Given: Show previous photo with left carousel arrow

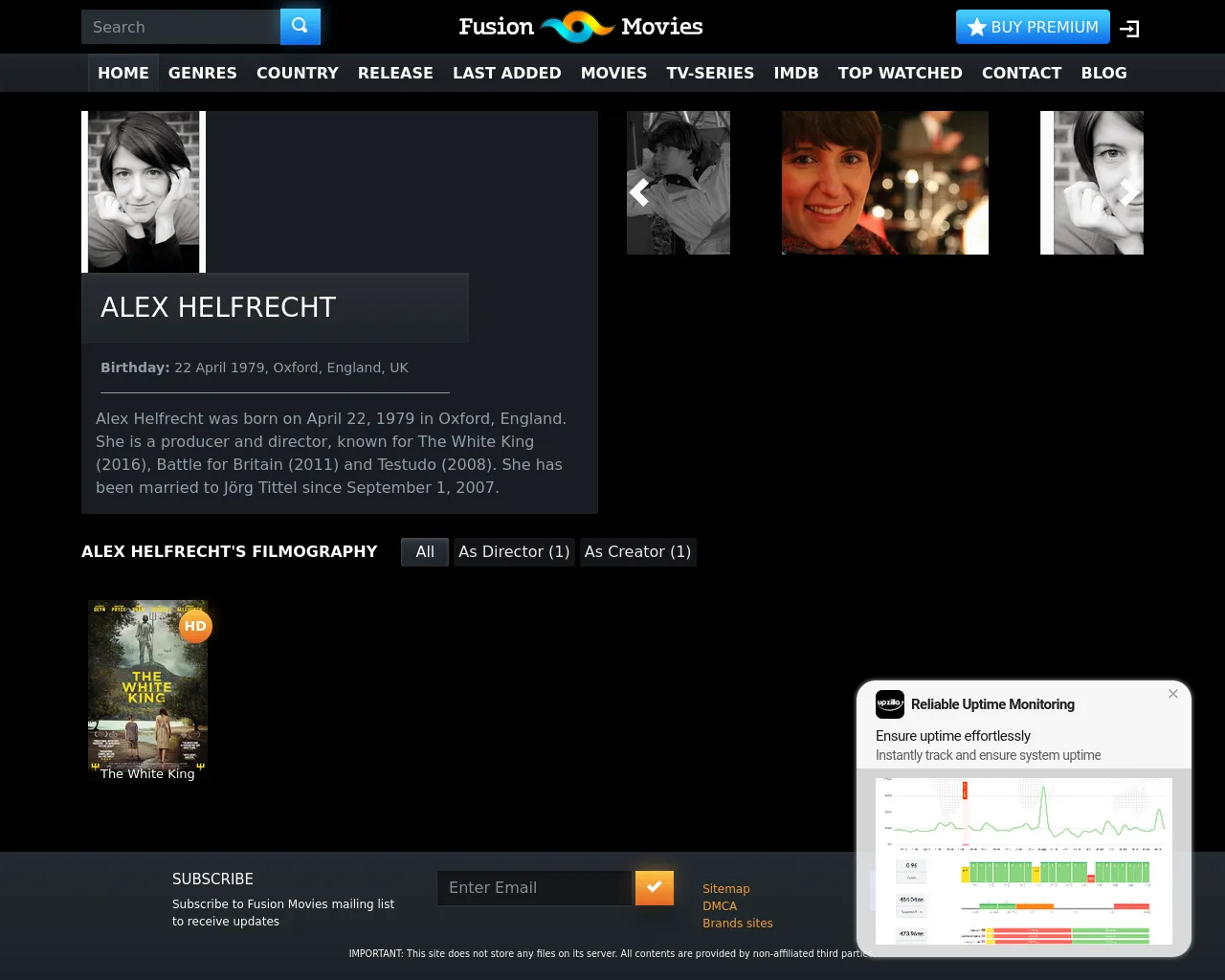Looking at the screenshot, I should pyautogui.click(x=639, y=192).
